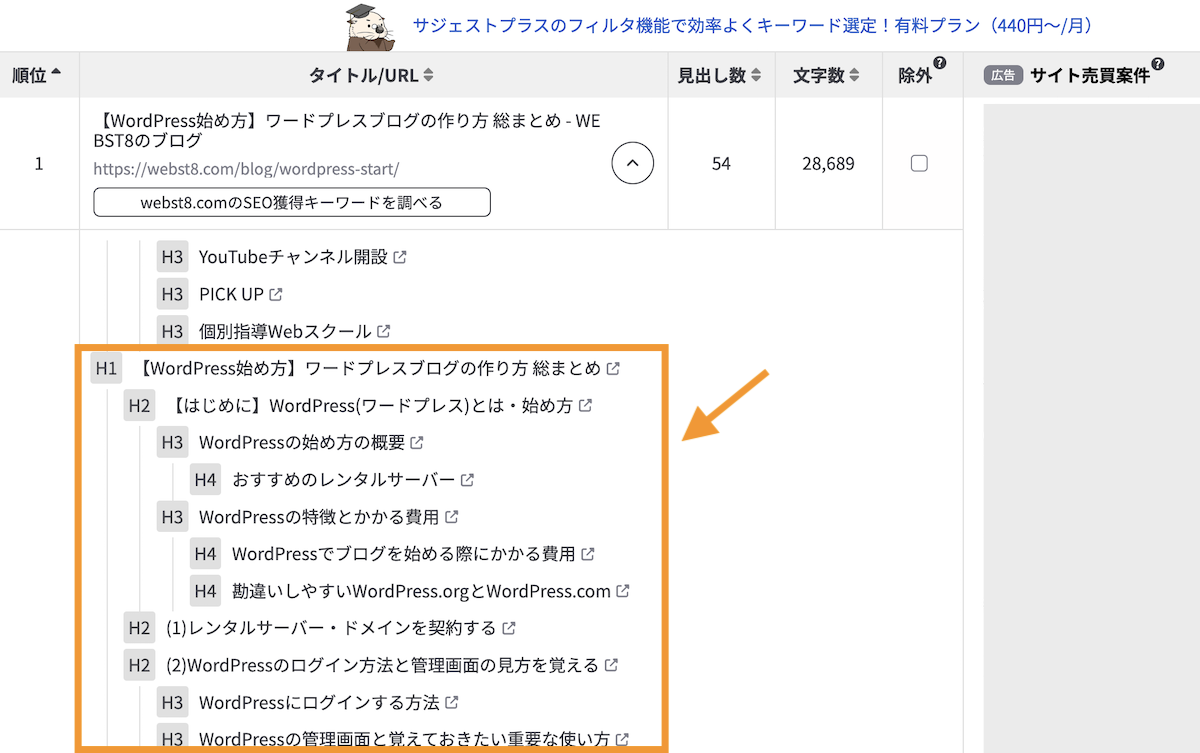Viewport: 1200px width, 753px height.
Task: Click (2)WordPressのログイン方法と管理画面 text
Action: tap(382, 665)
